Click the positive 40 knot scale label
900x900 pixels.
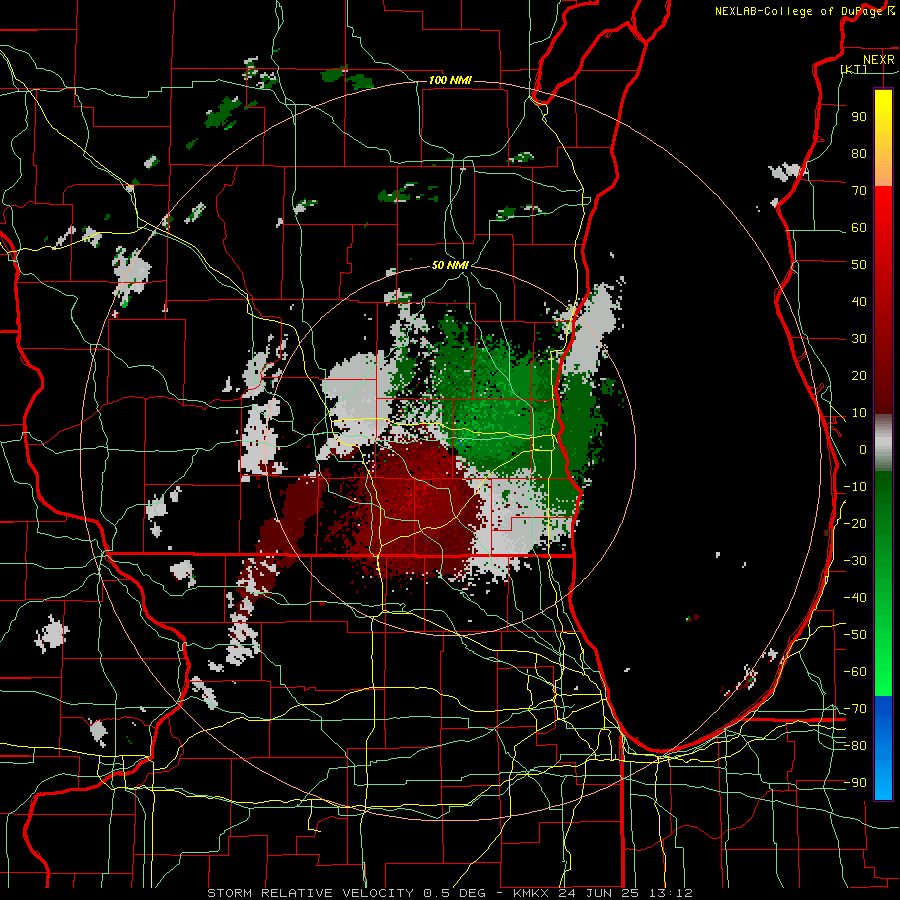point(859,301)
